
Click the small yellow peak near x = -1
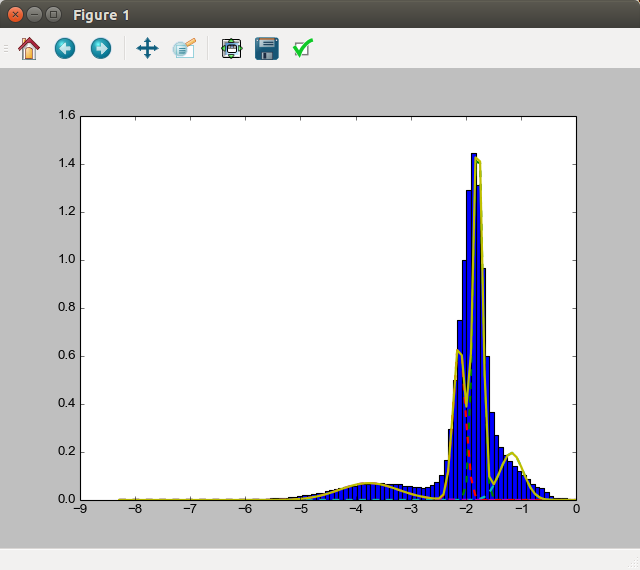(513, 454)
